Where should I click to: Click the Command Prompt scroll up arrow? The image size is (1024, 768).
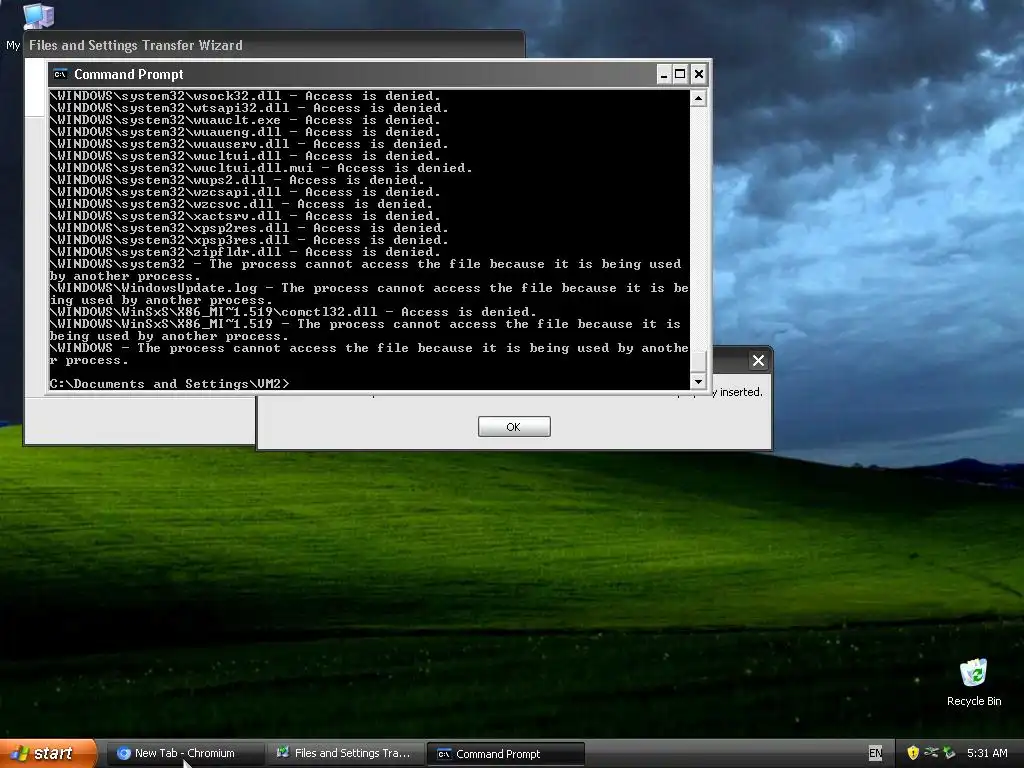(698, 99)
